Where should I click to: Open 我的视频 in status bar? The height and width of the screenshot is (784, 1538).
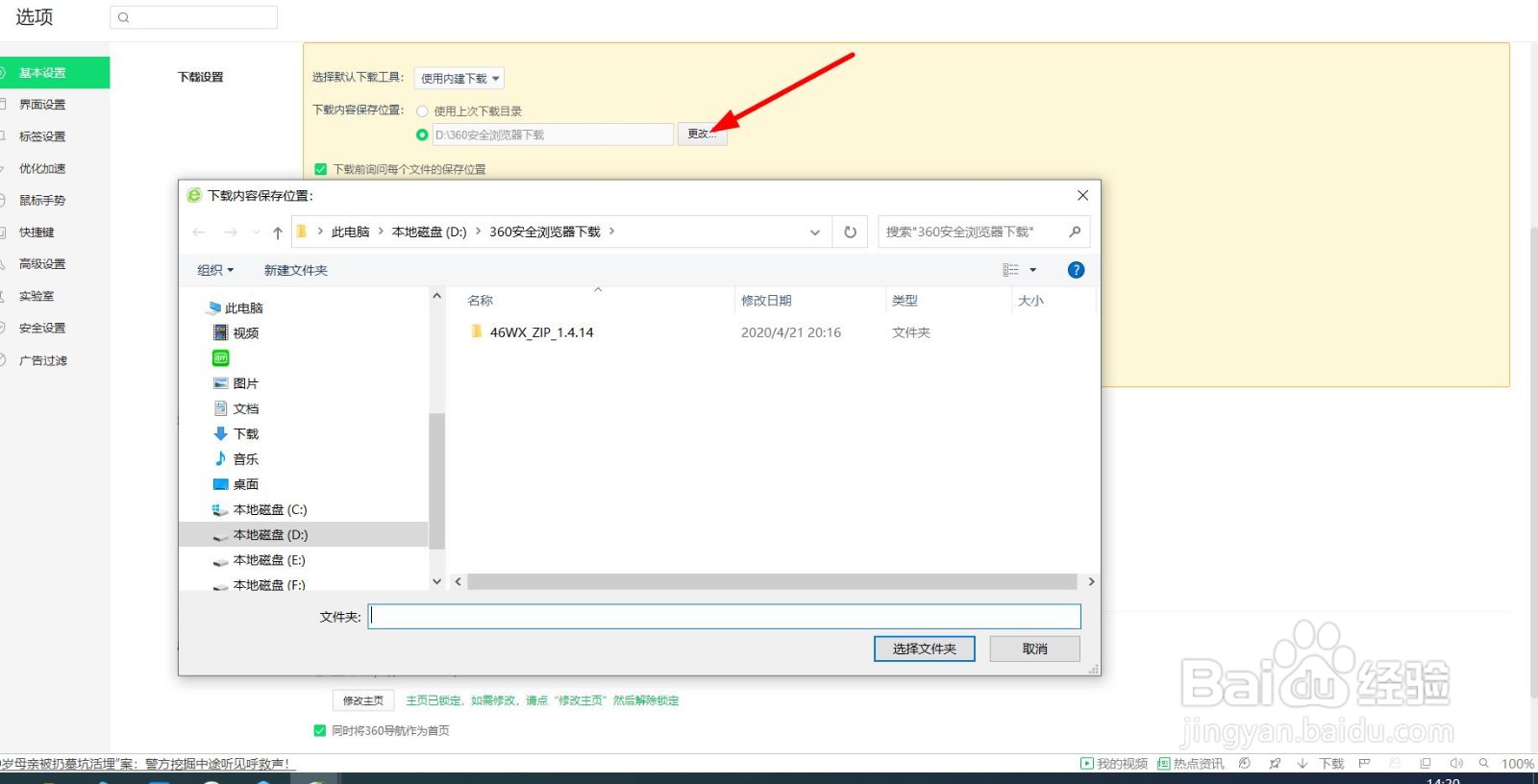[1114, 764]
